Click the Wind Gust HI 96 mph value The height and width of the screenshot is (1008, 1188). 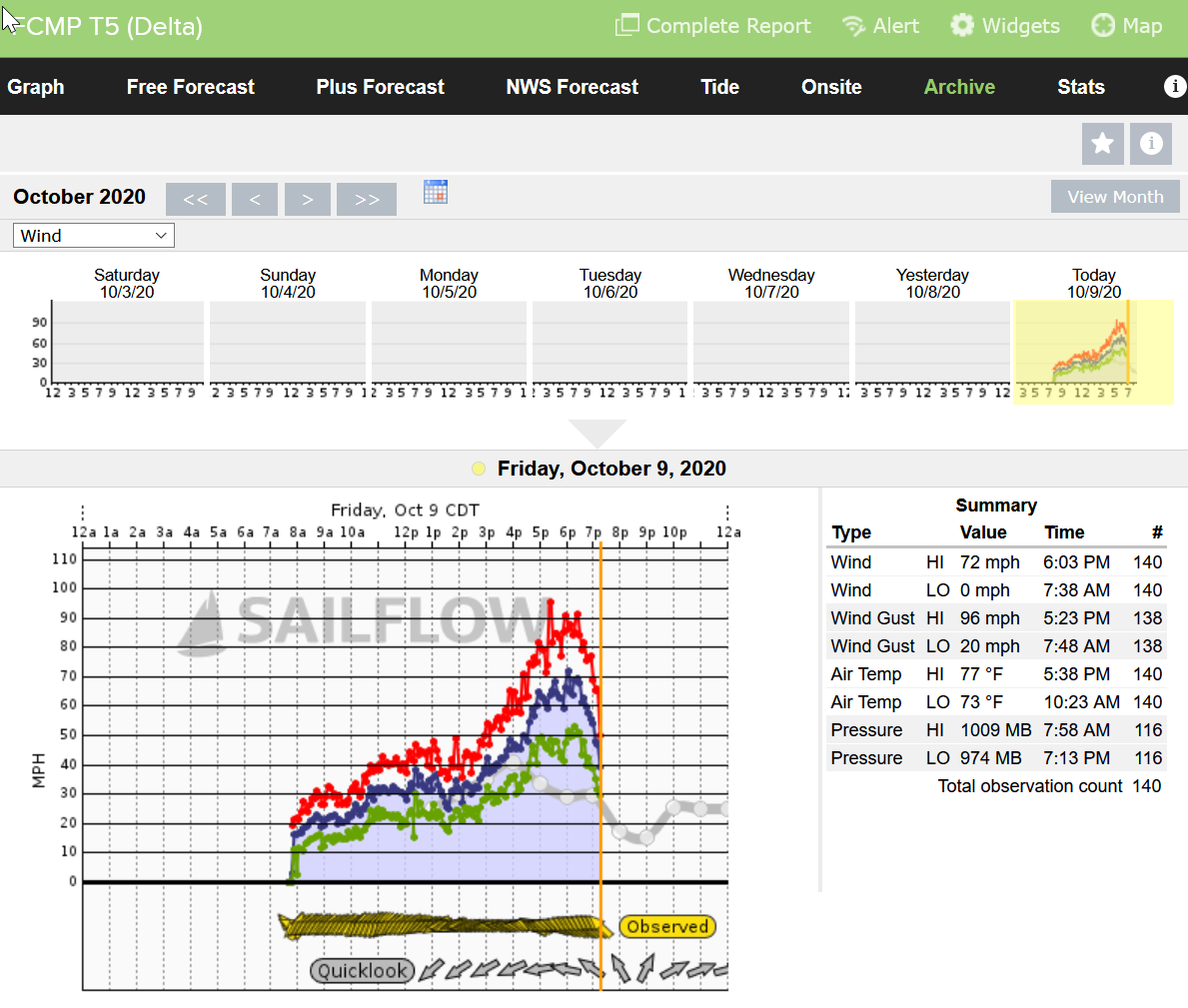[989, 618]
